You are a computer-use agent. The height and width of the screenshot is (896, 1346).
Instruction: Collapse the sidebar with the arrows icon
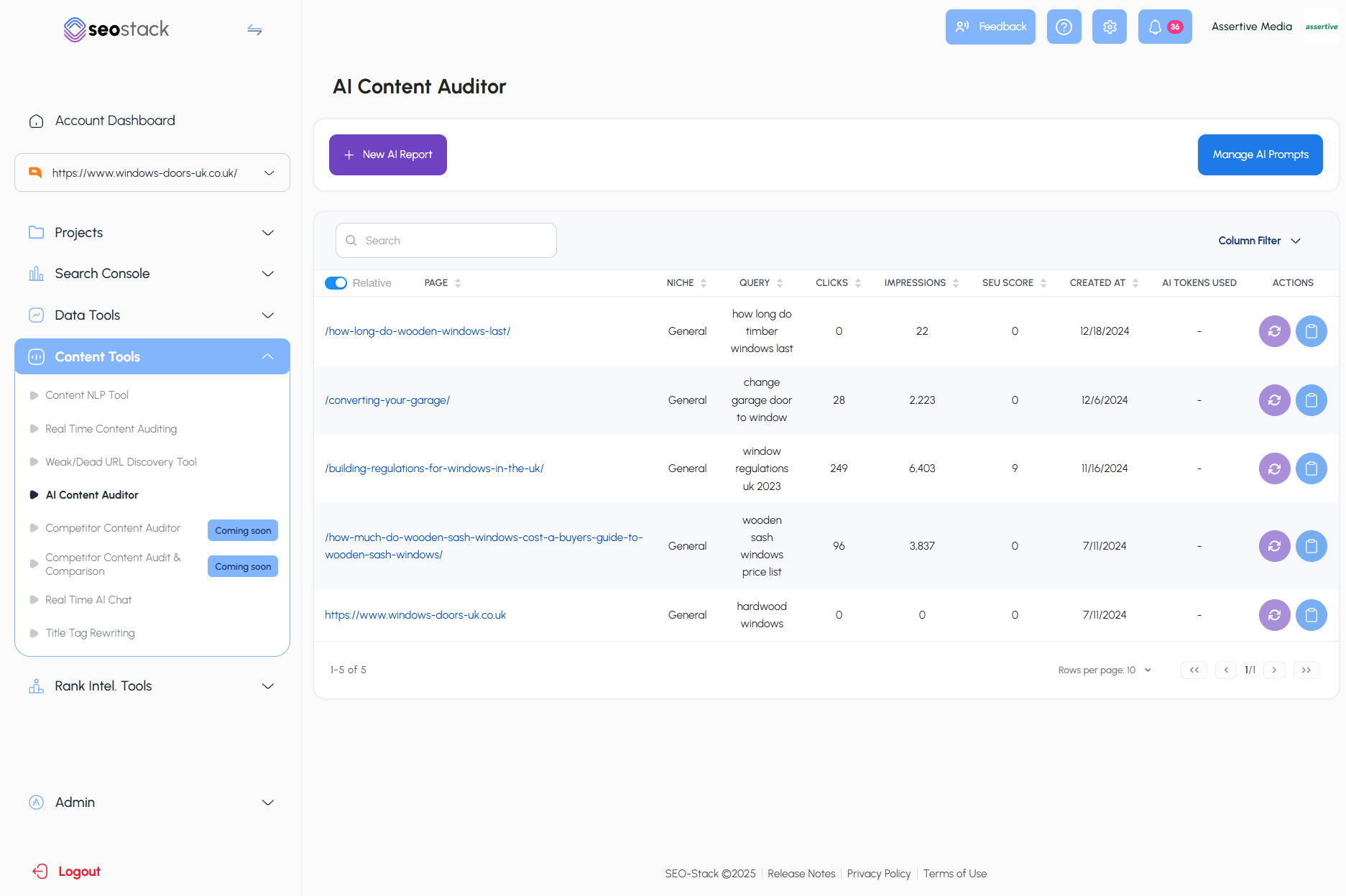point(255,29)
